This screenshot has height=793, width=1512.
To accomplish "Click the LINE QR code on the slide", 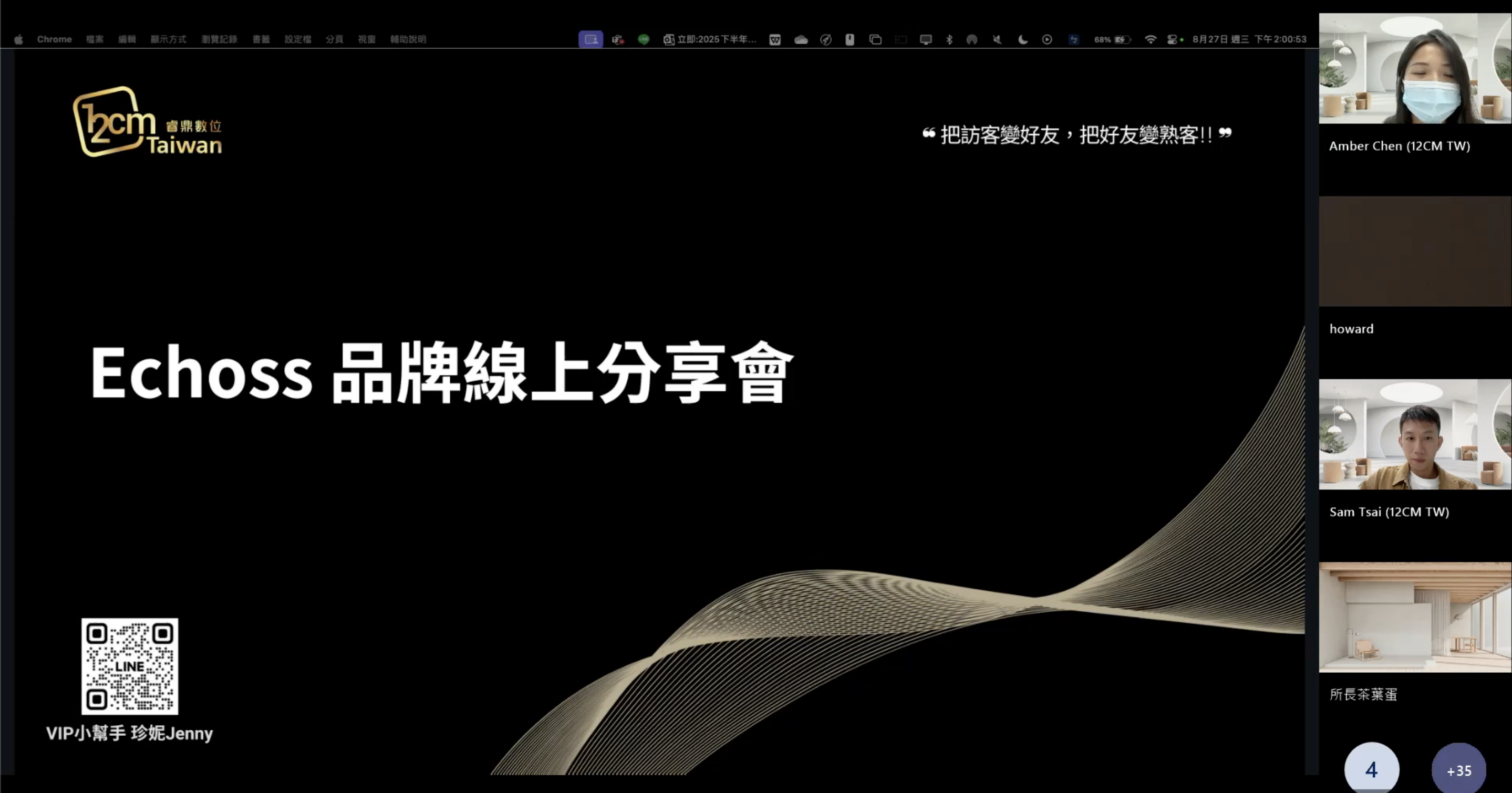I will 130,666.
